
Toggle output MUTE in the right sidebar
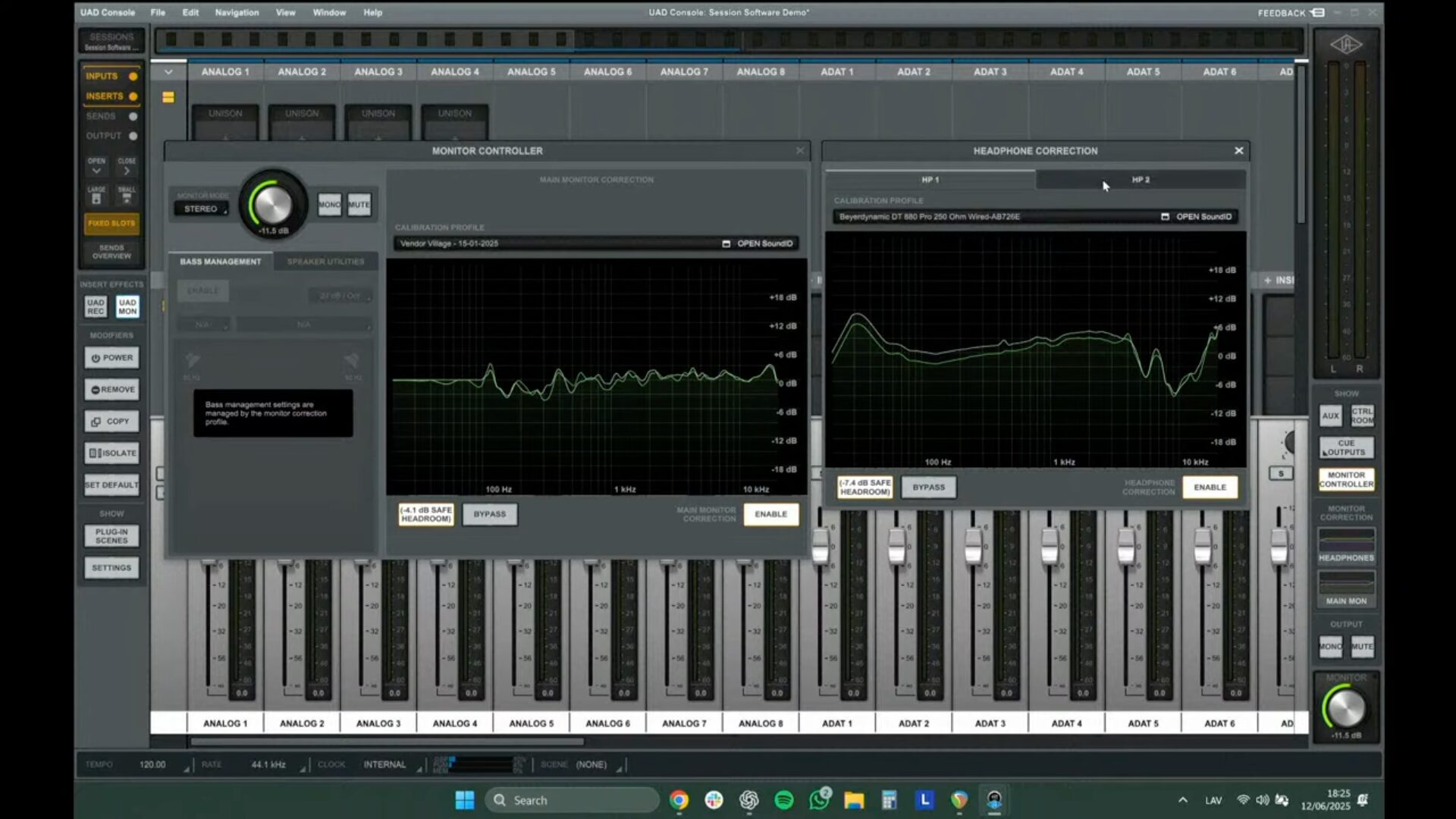[x=1362, y=647]
